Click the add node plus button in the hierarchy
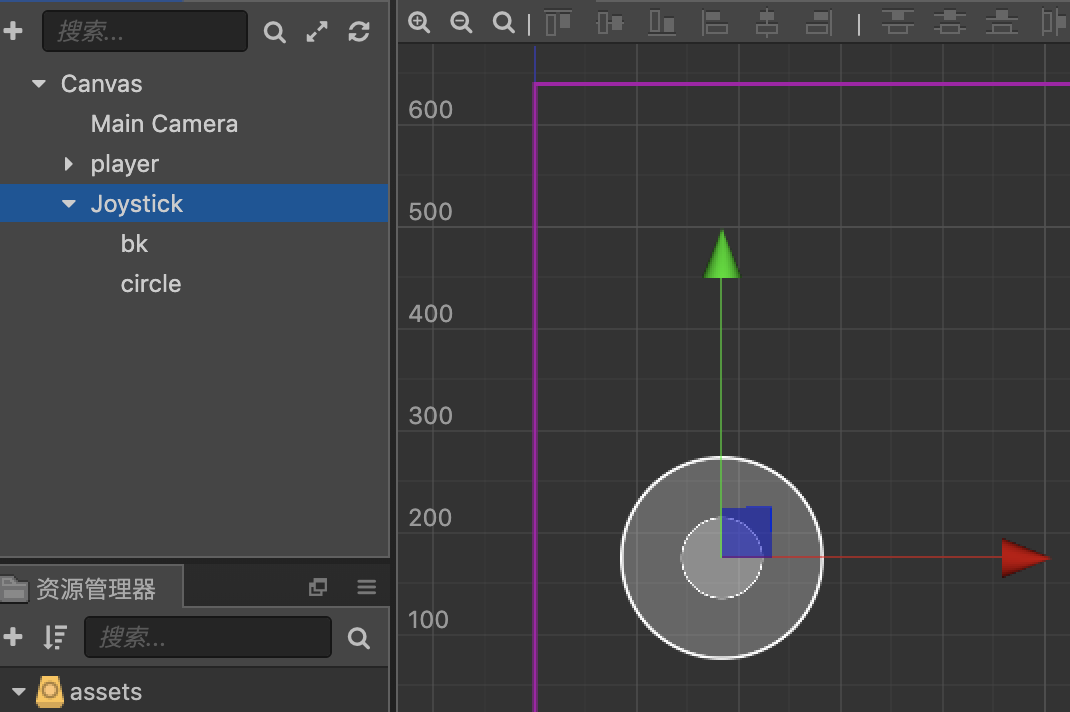Screen dimensions: 1070x712 [x=13, y=31]
